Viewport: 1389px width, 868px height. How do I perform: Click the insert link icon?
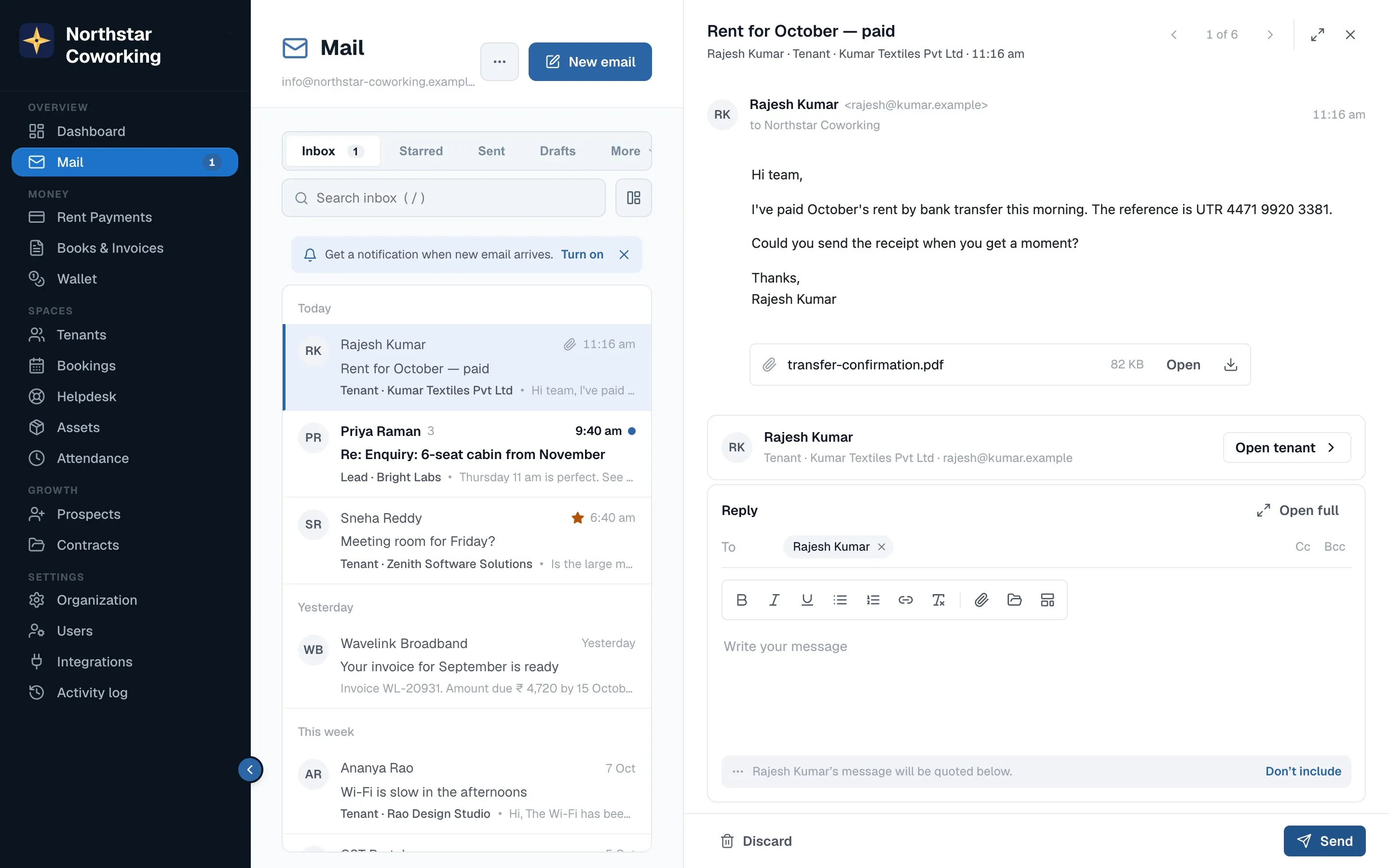[x=905, y=600]
